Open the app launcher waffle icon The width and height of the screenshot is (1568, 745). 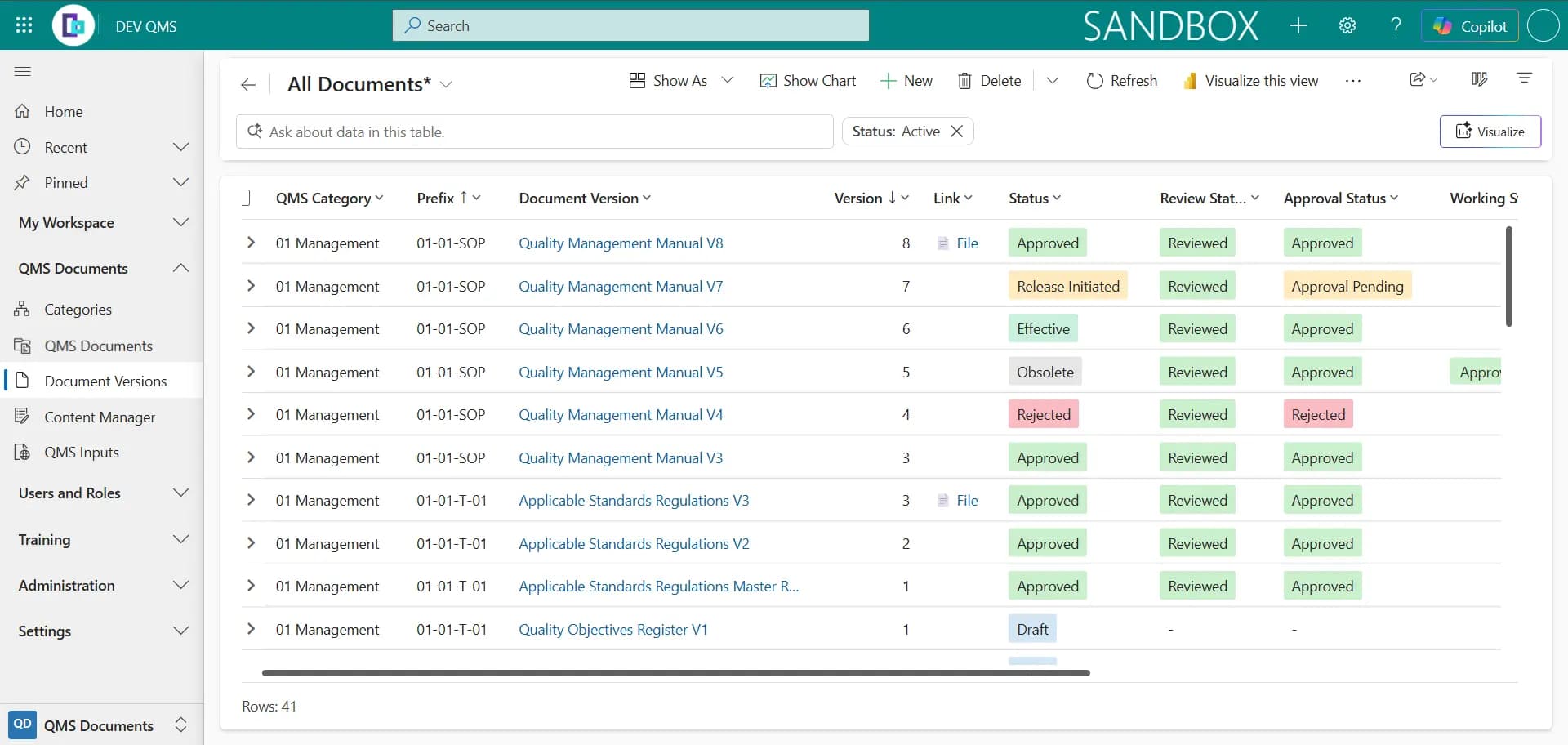24,25
